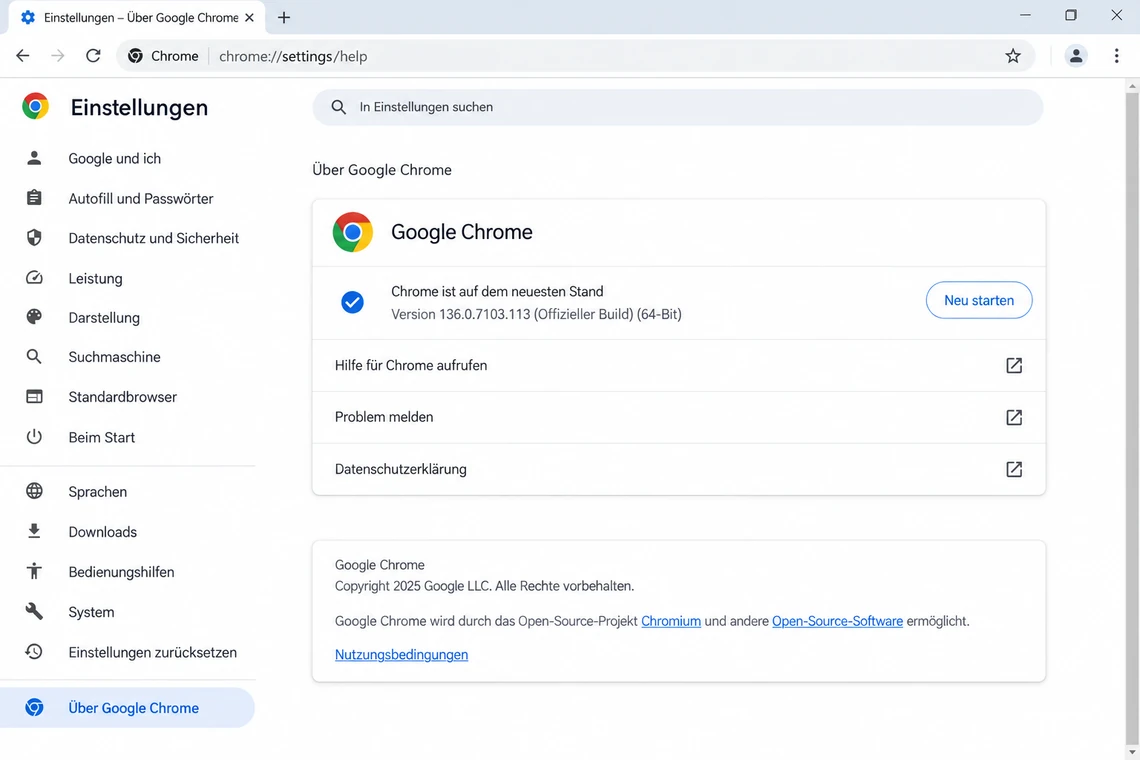
Task: Open 'Hilfe für Chrome aufrufen'
Action: [679, 366]
